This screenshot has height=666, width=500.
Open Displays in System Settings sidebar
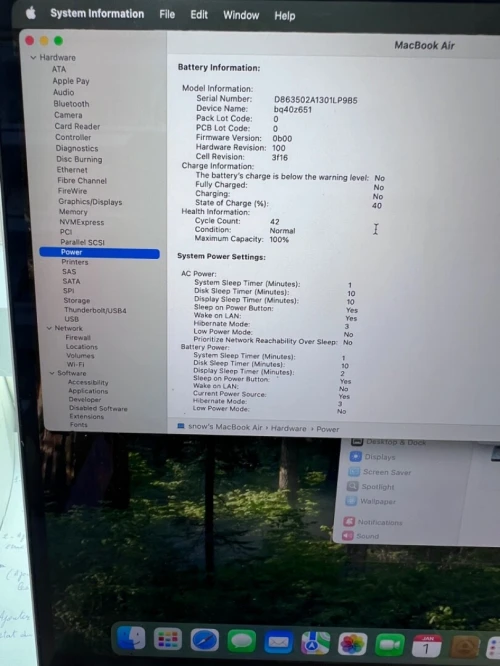(379, 457)
